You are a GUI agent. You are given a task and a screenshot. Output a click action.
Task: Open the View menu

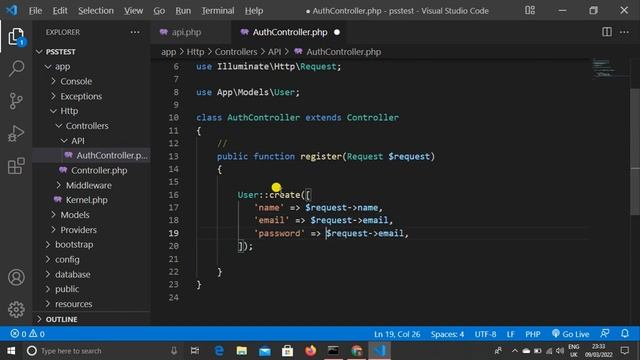tap(133, 11)
